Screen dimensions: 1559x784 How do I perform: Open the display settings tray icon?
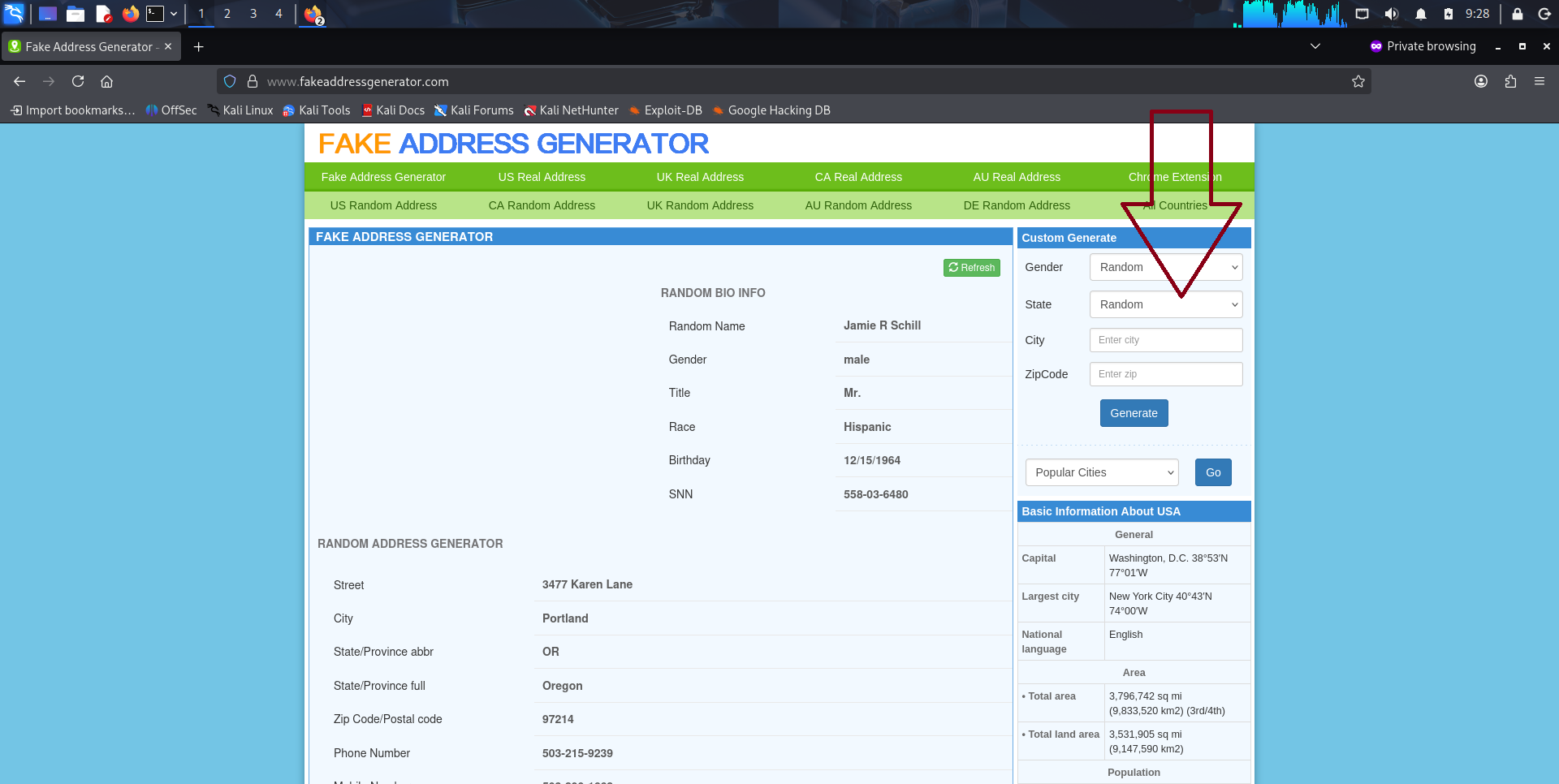(x=1363, y=14)
